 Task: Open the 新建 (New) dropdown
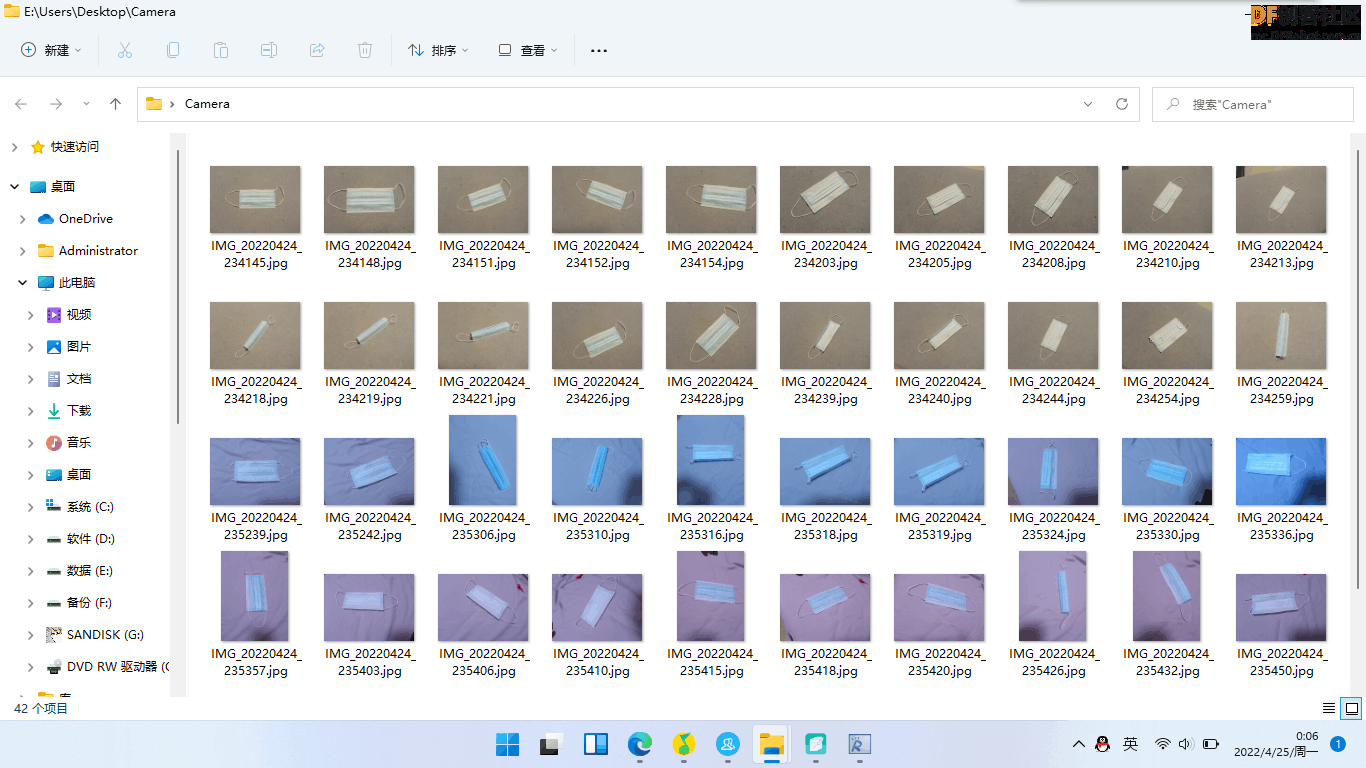coord(52,50)
